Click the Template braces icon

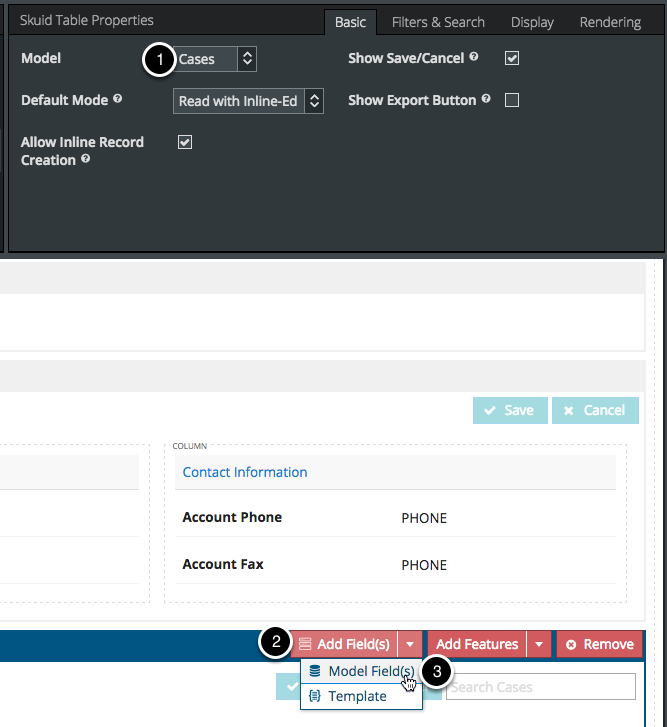315,696
